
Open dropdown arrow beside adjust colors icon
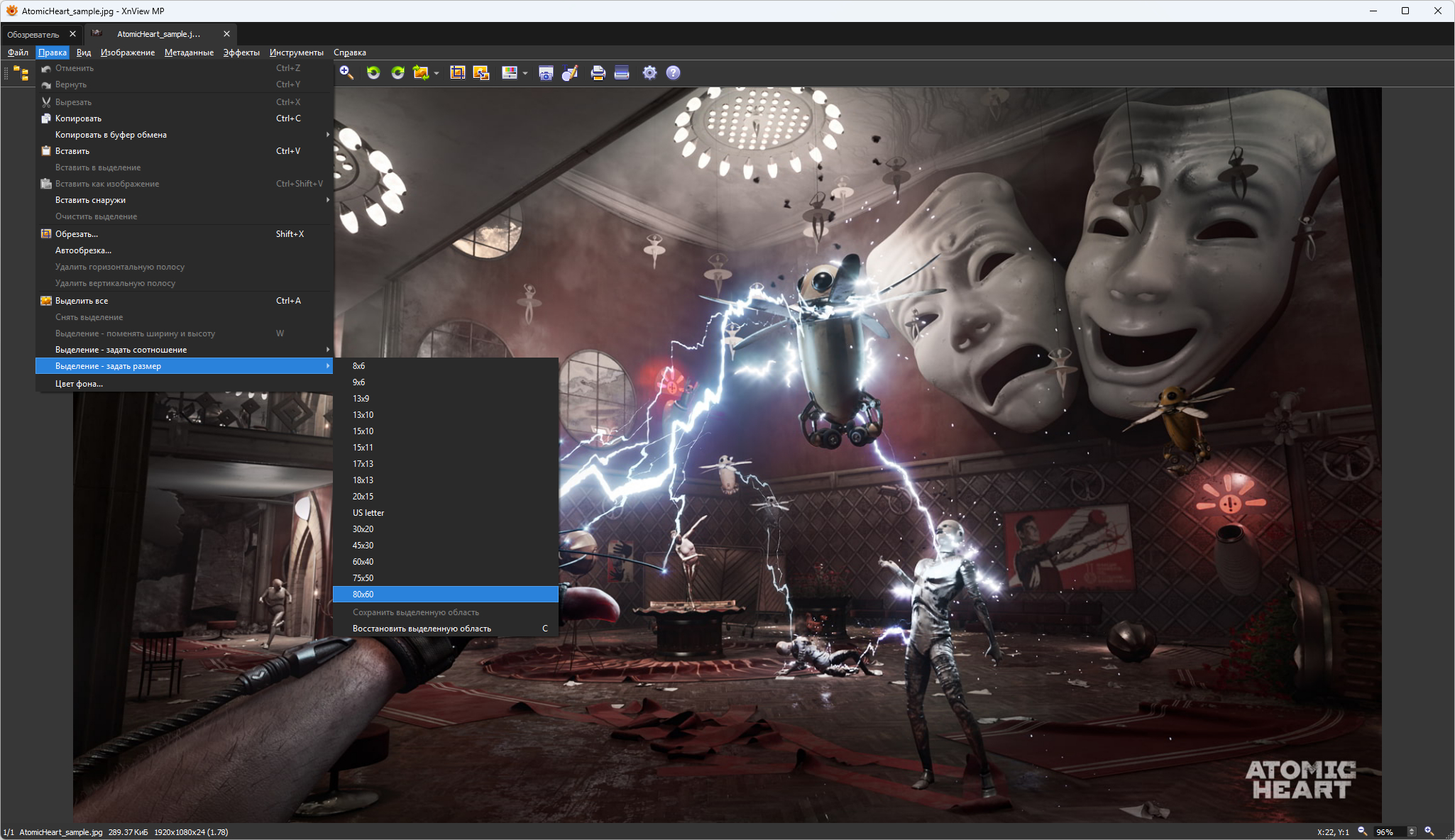pos(525,73)
